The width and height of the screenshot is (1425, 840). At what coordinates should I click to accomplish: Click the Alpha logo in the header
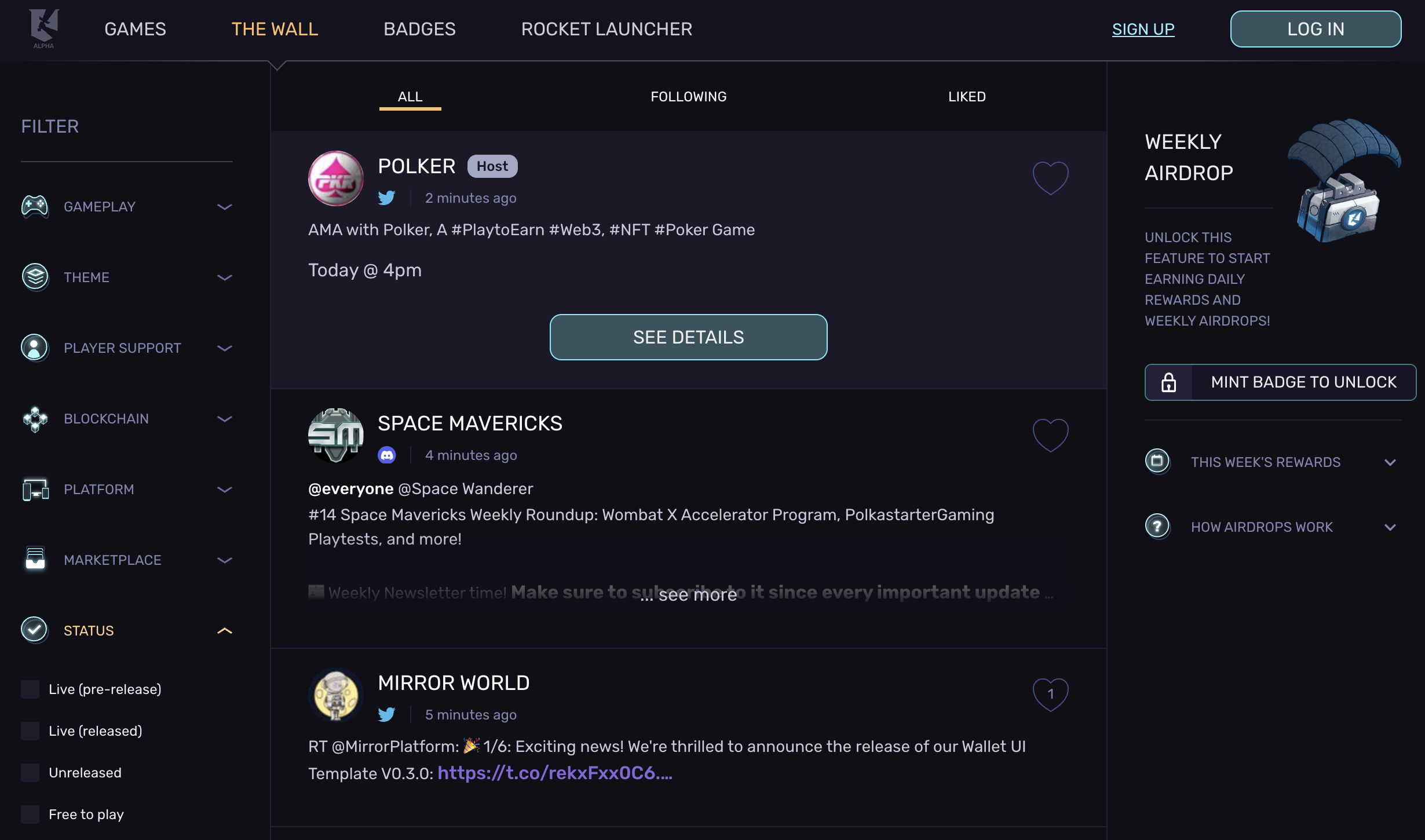pyautogui.click(x=44, y=28)
